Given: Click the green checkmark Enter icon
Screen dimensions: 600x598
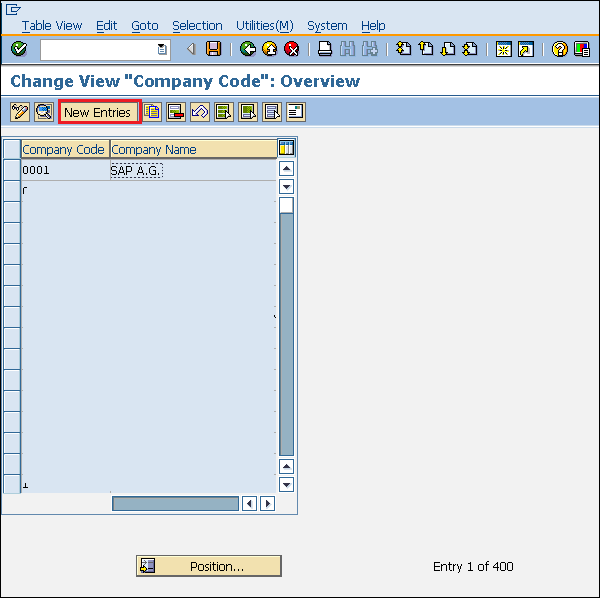Looking at the screenshot, I should coord(19,49).
